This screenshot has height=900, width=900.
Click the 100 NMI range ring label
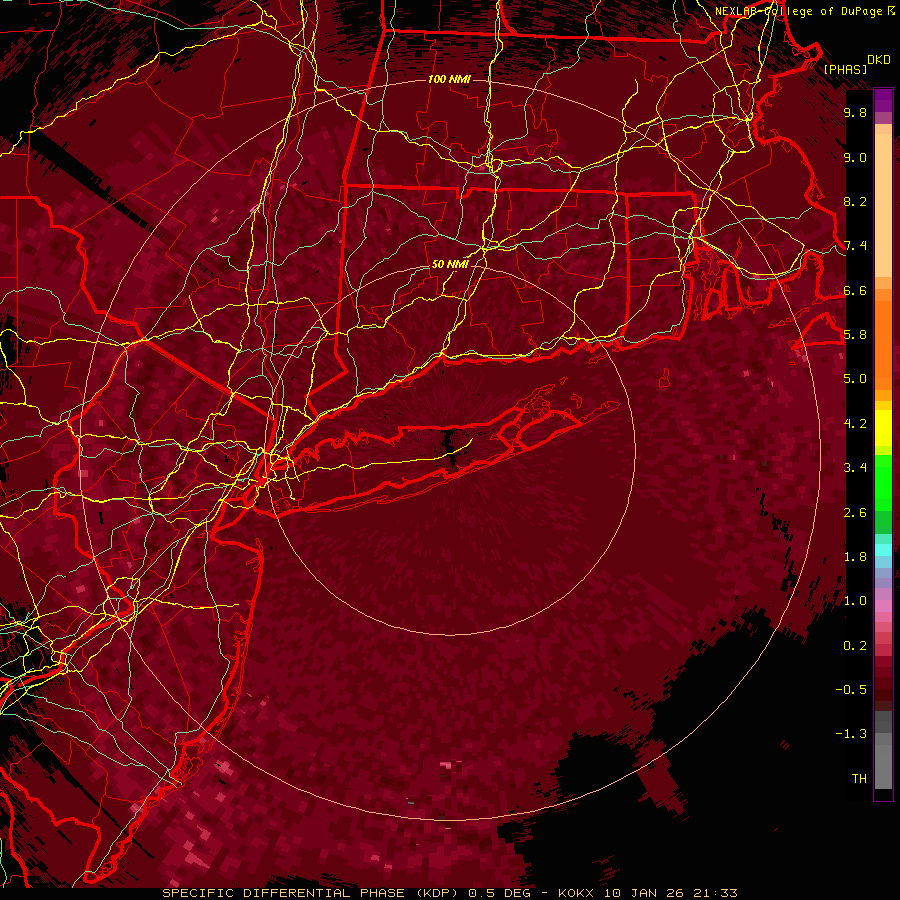tap(449, 79)
